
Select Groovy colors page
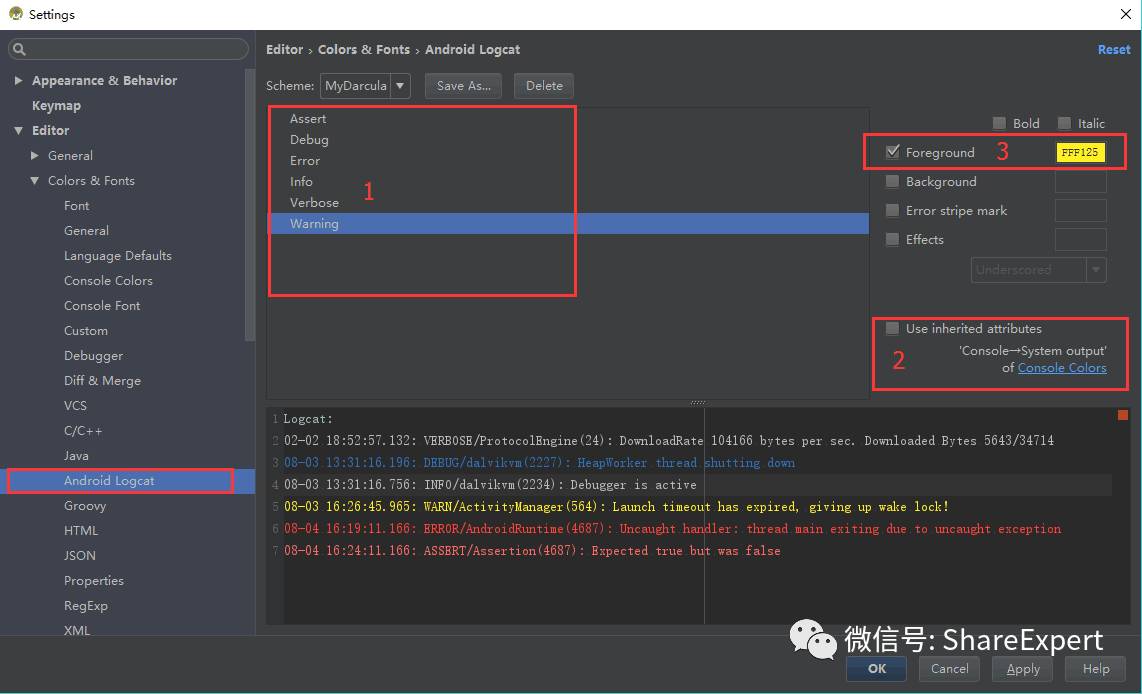pyautogui.click(x=85, y=505)
